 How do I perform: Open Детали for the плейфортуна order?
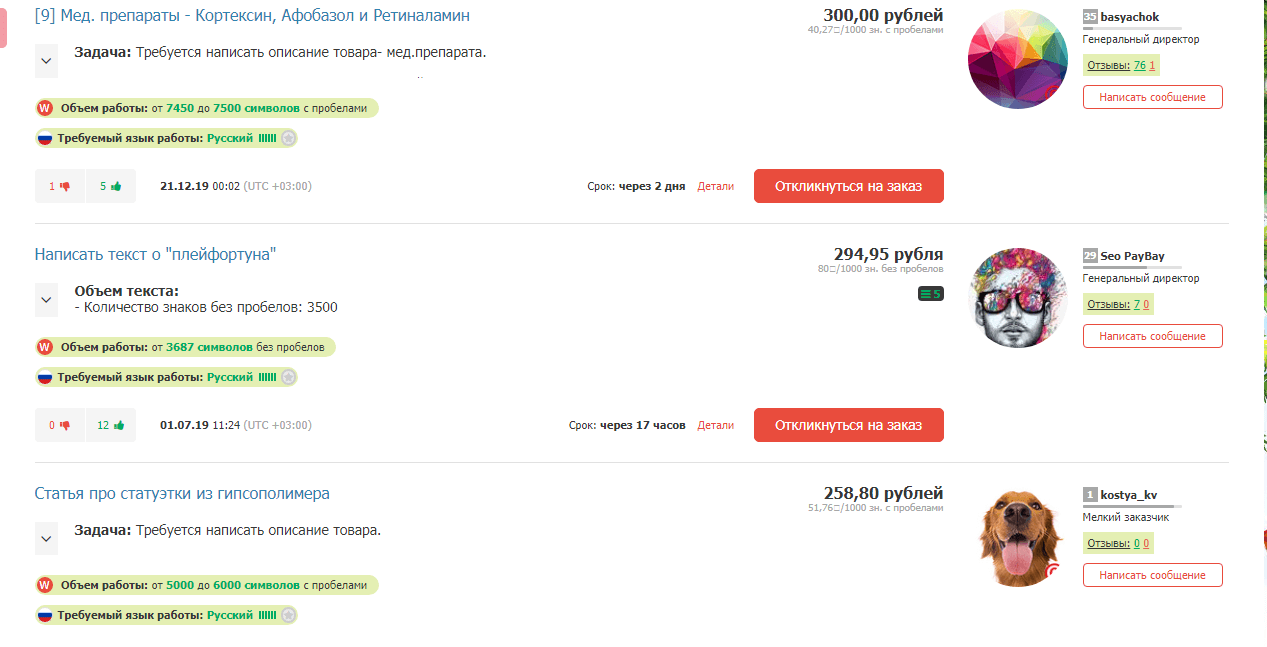click(x=715, y=425)
